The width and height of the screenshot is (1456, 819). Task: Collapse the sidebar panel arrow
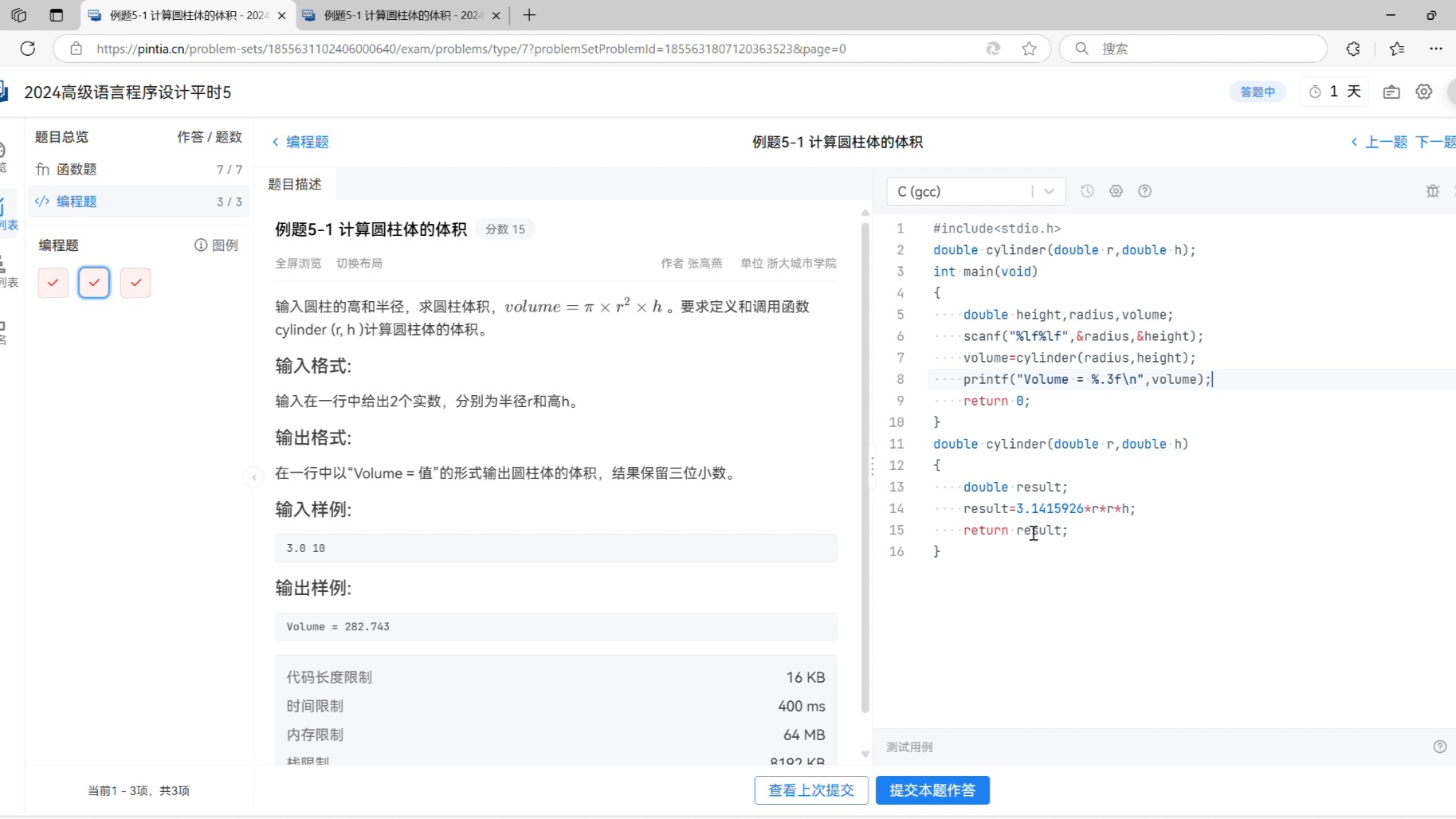pos(253,477)
